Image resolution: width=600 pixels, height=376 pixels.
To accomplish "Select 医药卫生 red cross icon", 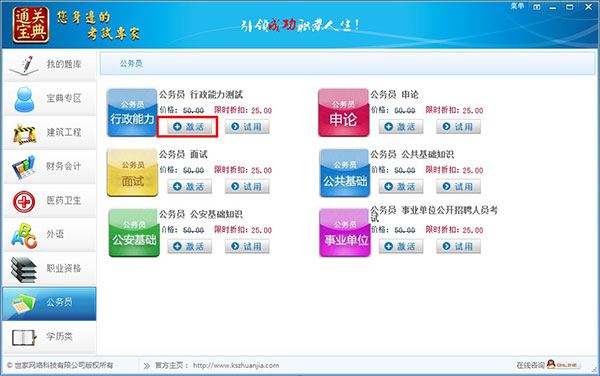I will (x=24, y=202).
